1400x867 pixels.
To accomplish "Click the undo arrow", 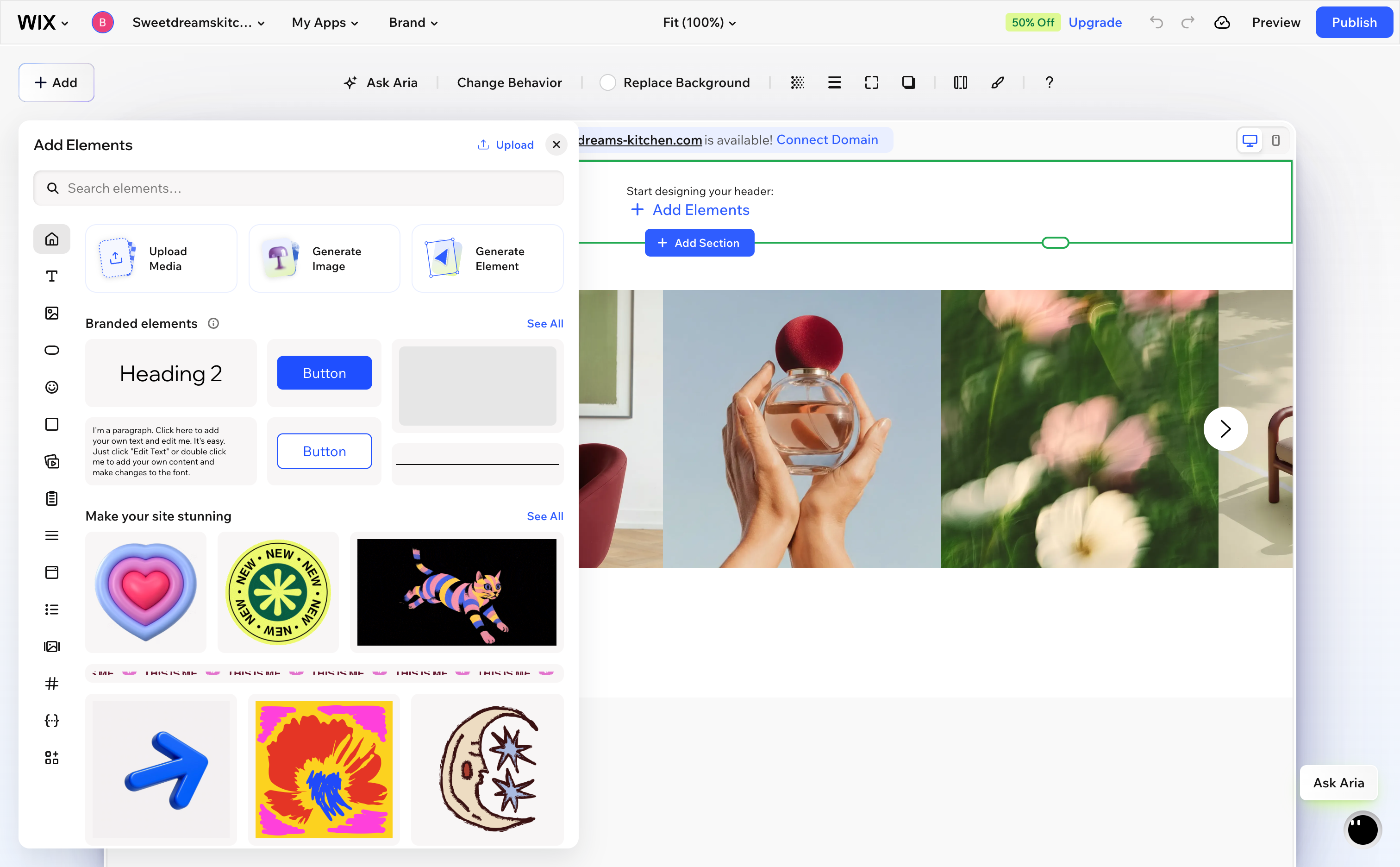I will coord(1156,22).
